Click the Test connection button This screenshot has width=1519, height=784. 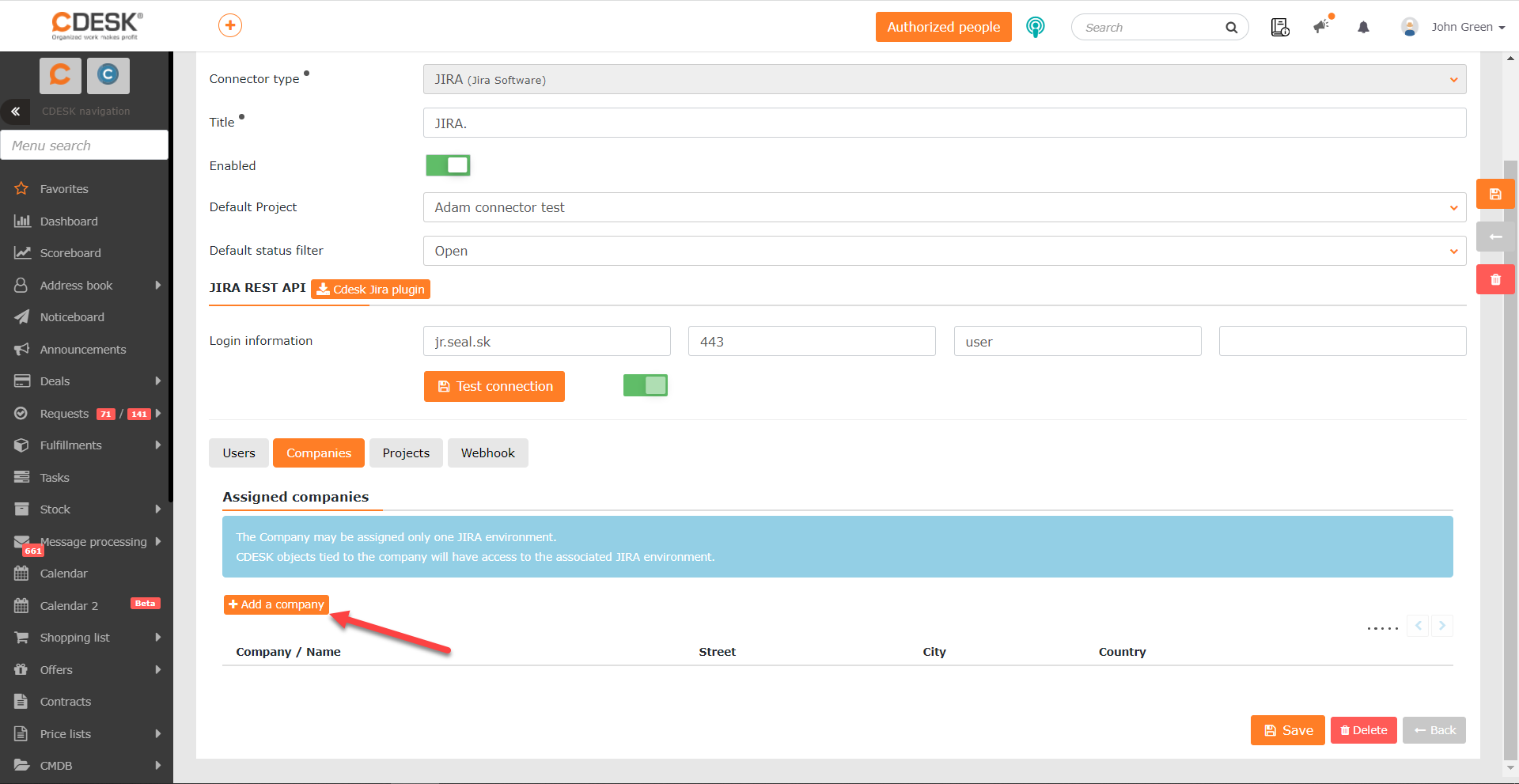coord(494,386)
